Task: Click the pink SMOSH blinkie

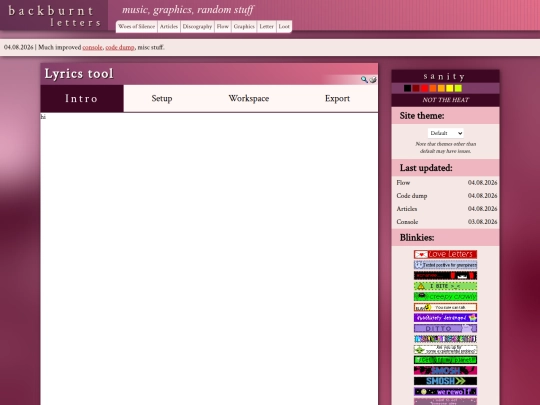Action: coord(445,371)
